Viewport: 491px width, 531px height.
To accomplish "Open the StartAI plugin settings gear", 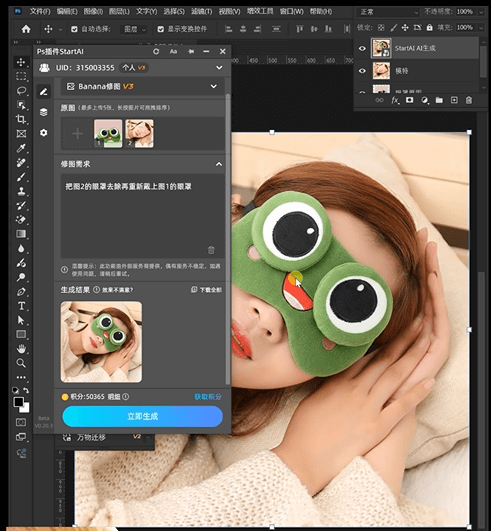I will tap(44, 133).
